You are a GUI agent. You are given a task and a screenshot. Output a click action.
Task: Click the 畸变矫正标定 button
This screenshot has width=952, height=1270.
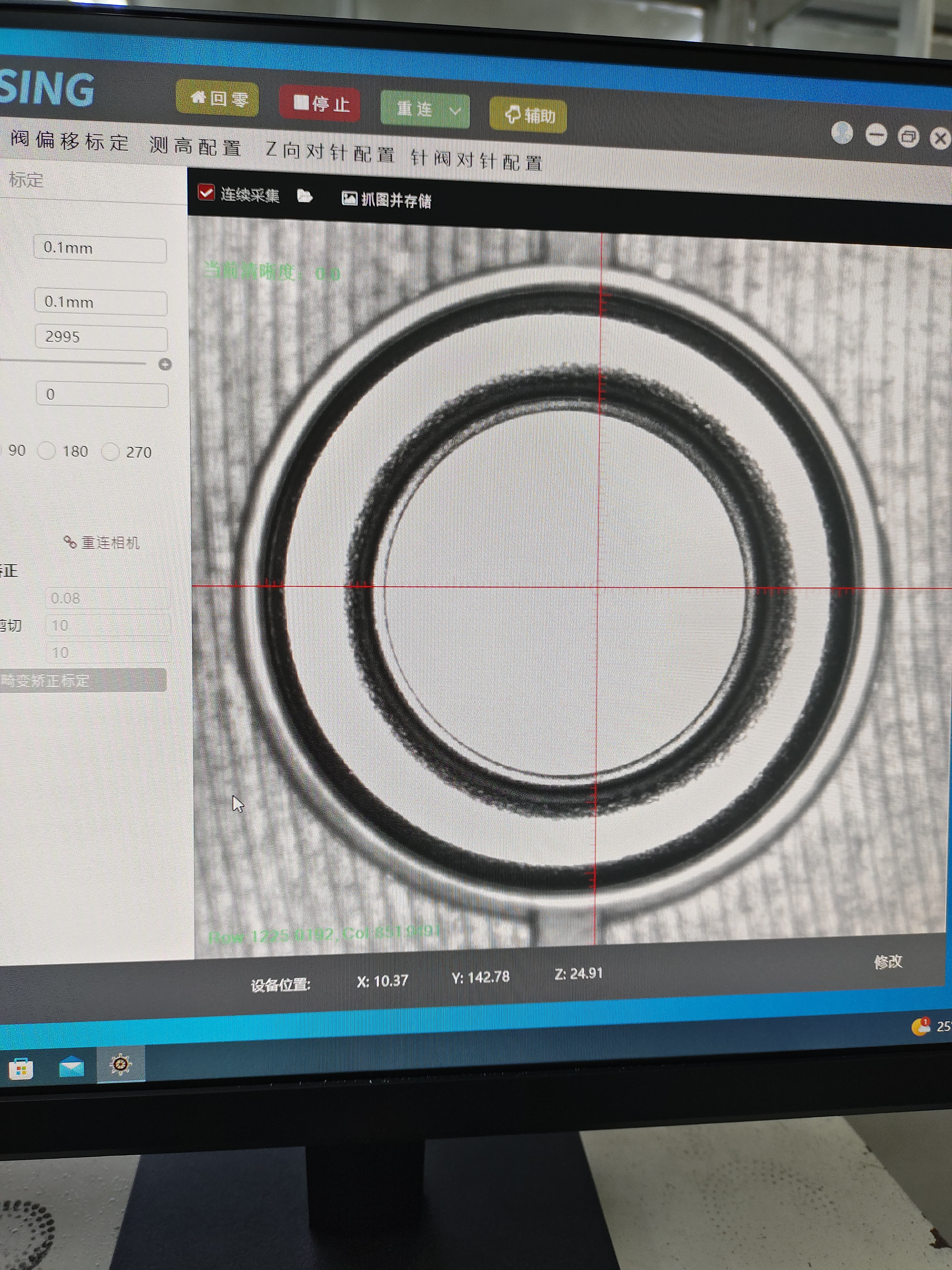83,680
